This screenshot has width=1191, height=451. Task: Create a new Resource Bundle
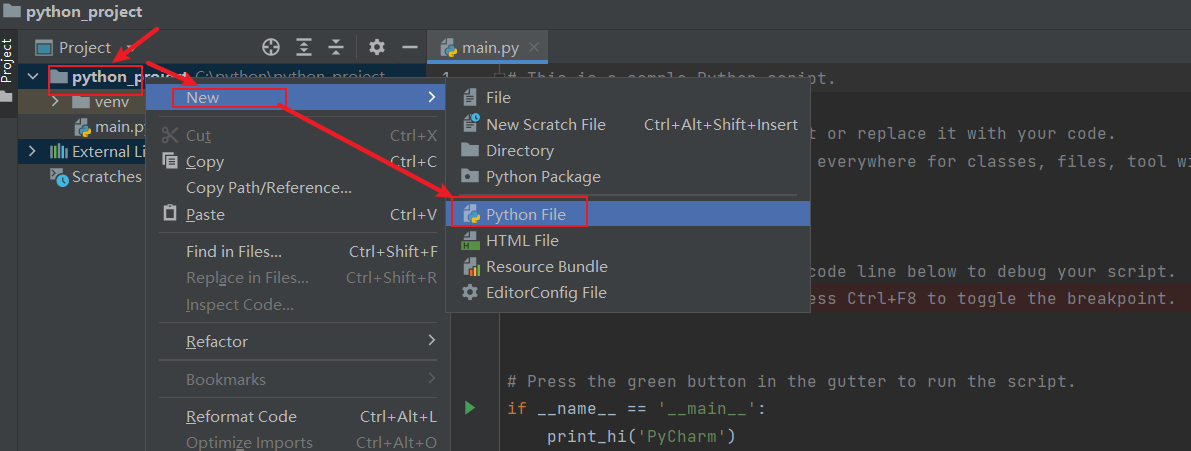click(627, 266)
